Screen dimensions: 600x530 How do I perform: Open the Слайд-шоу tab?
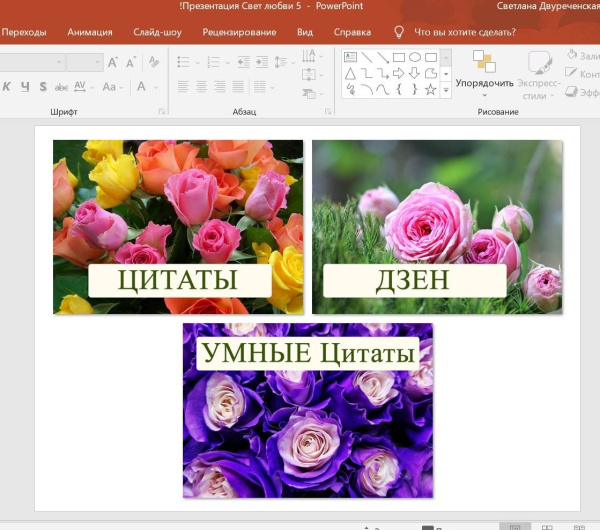[x=157, y=32]
